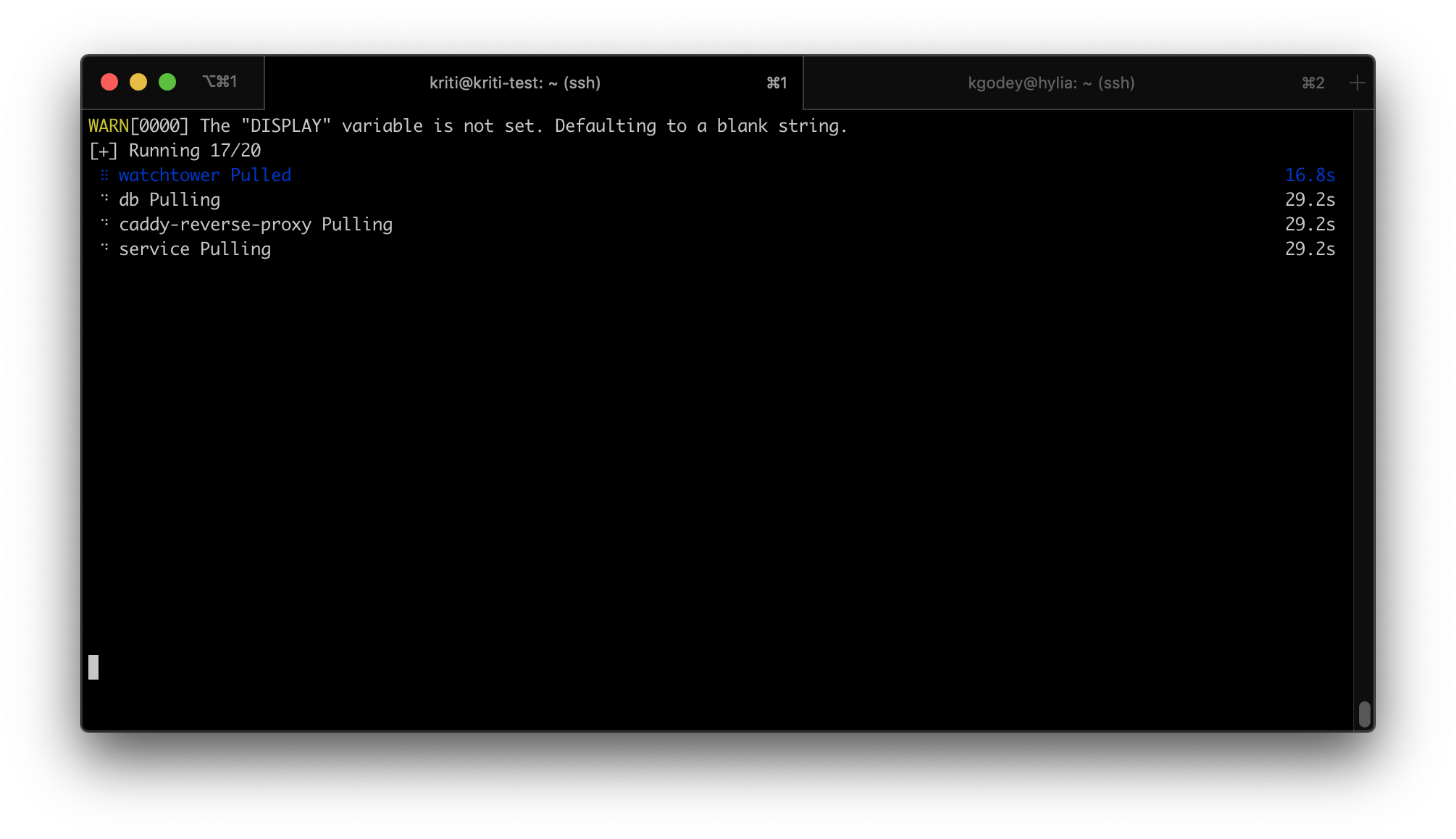Image resolution: width=1456 pixels, height=839 pixels.
Task: Click the 16.8s watchtower time value
Action: click(1310, 175)
